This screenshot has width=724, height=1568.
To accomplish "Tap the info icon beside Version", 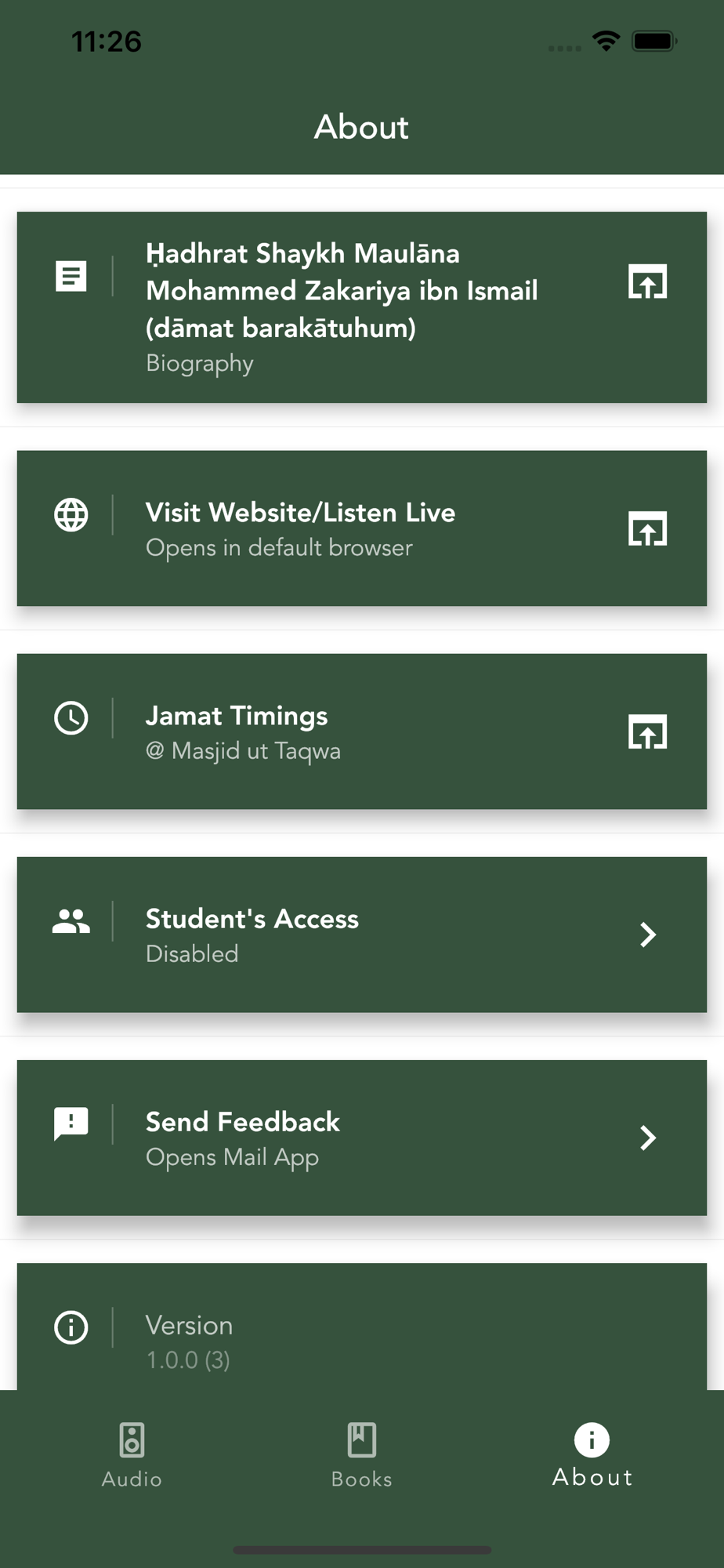I will [71, 1327].
